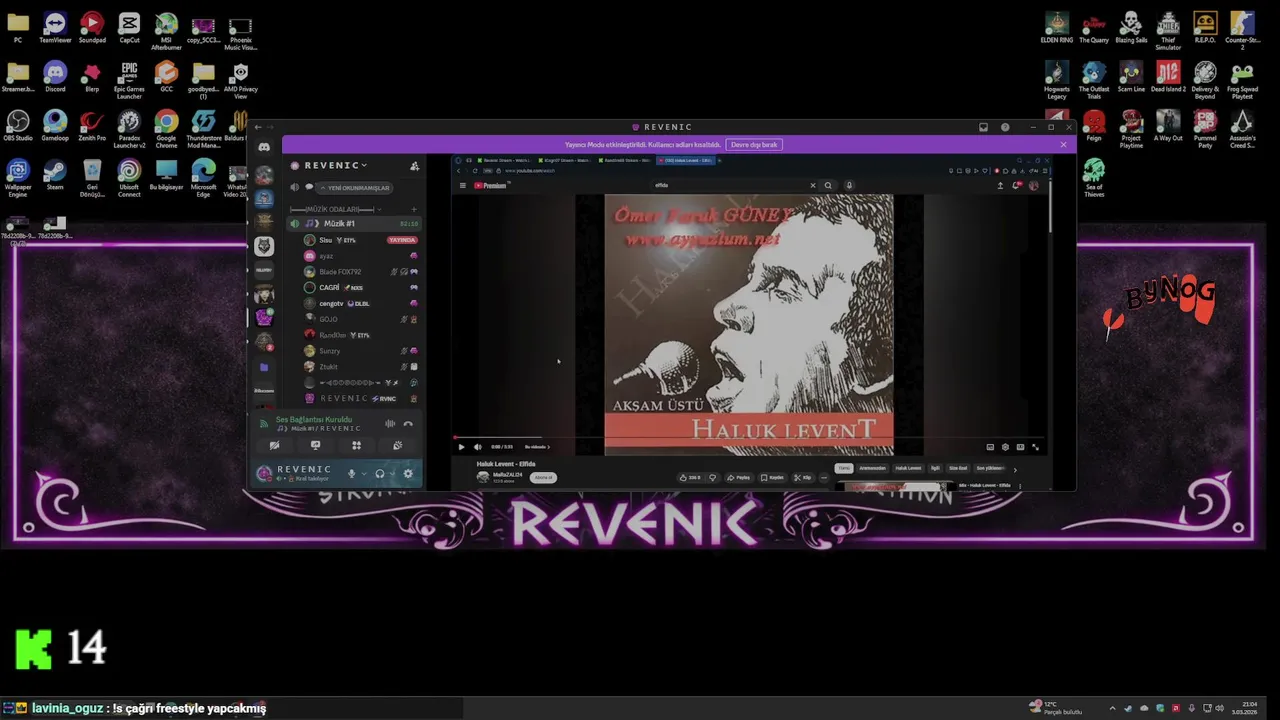Image resolution: width=1280 pixels, height=720 pixels.
Task: Open the ELDEN RING game icon
Action: 1057,27
